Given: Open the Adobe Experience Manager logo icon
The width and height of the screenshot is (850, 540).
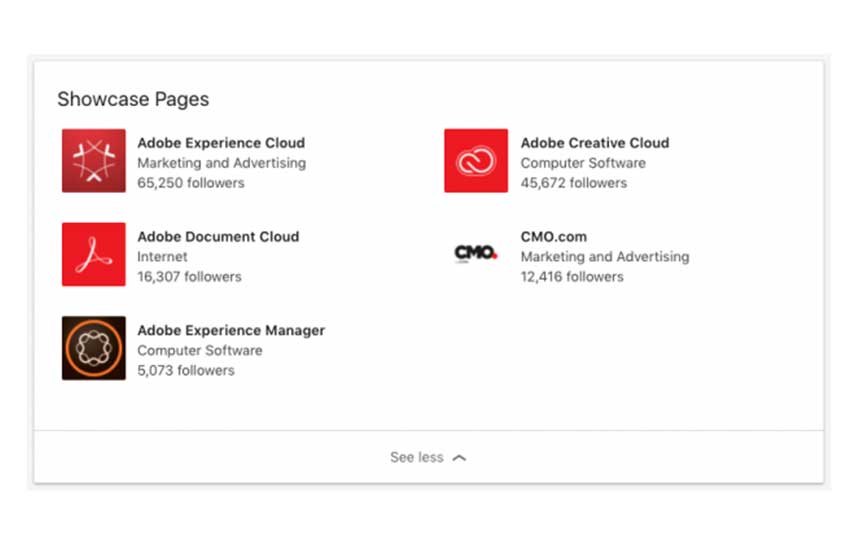Looking at the screenshot, I should 94,348.
